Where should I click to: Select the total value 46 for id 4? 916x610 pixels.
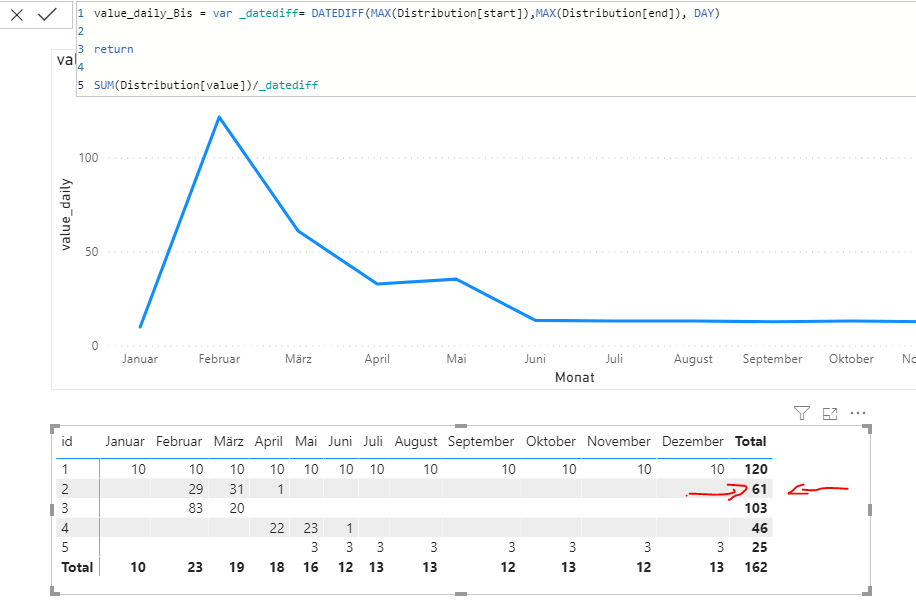[x=759, y=528]
